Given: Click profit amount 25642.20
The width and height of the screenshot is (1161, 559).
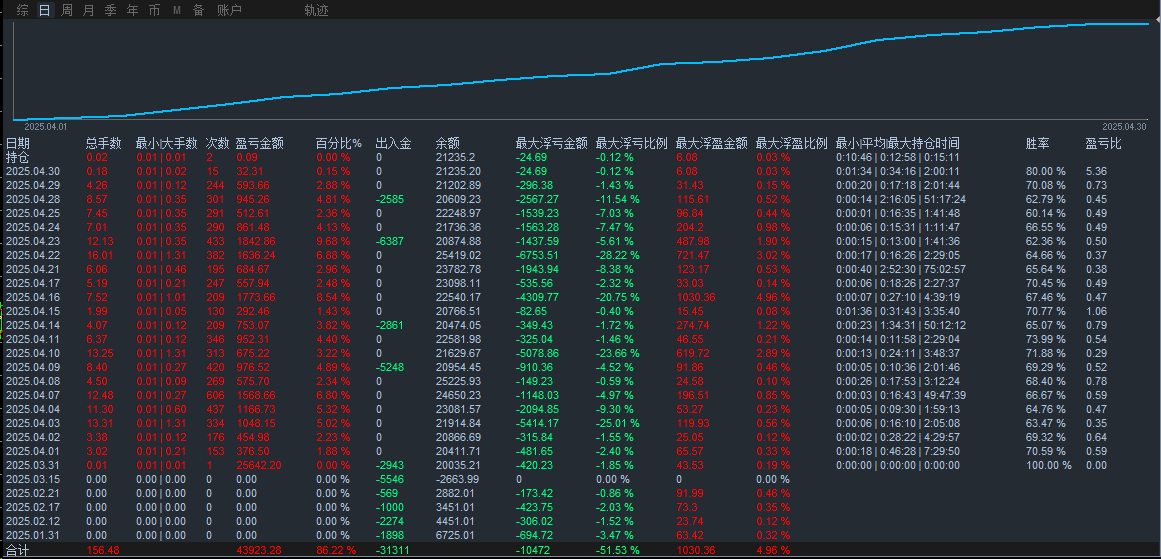Looking at the screenshot, I should click(x=259, y=465).
